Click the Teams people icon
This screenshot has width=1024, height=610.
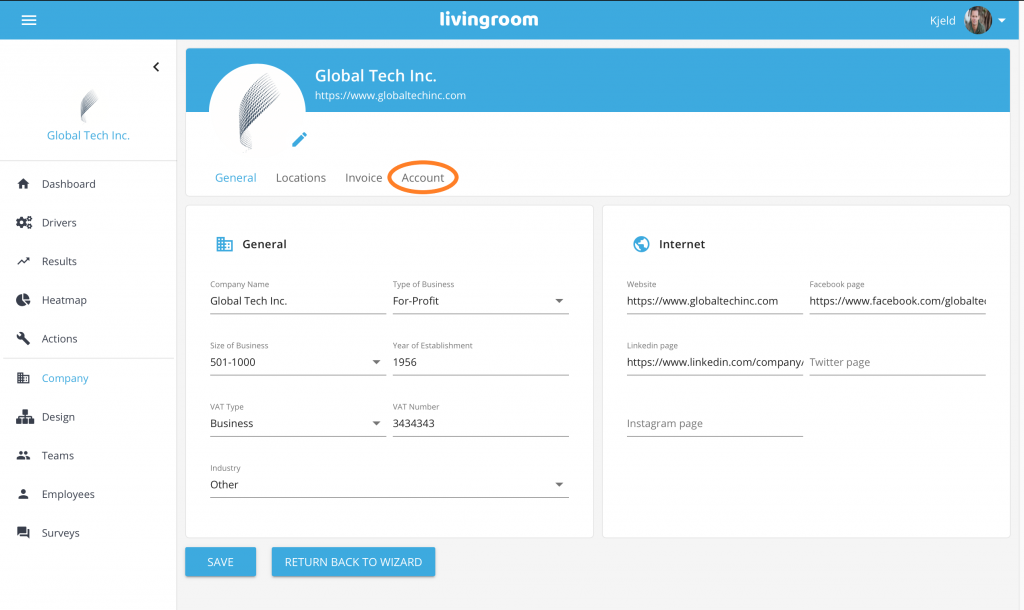point(24,455)
